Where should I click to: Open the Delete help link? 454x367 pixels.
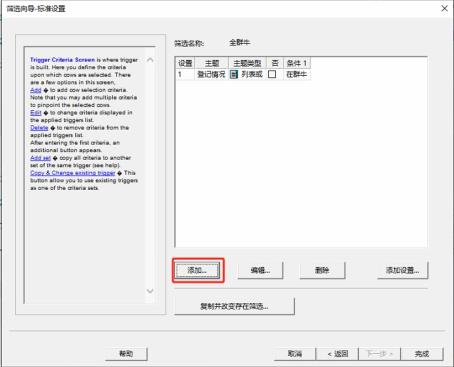[x=39, y=128]
